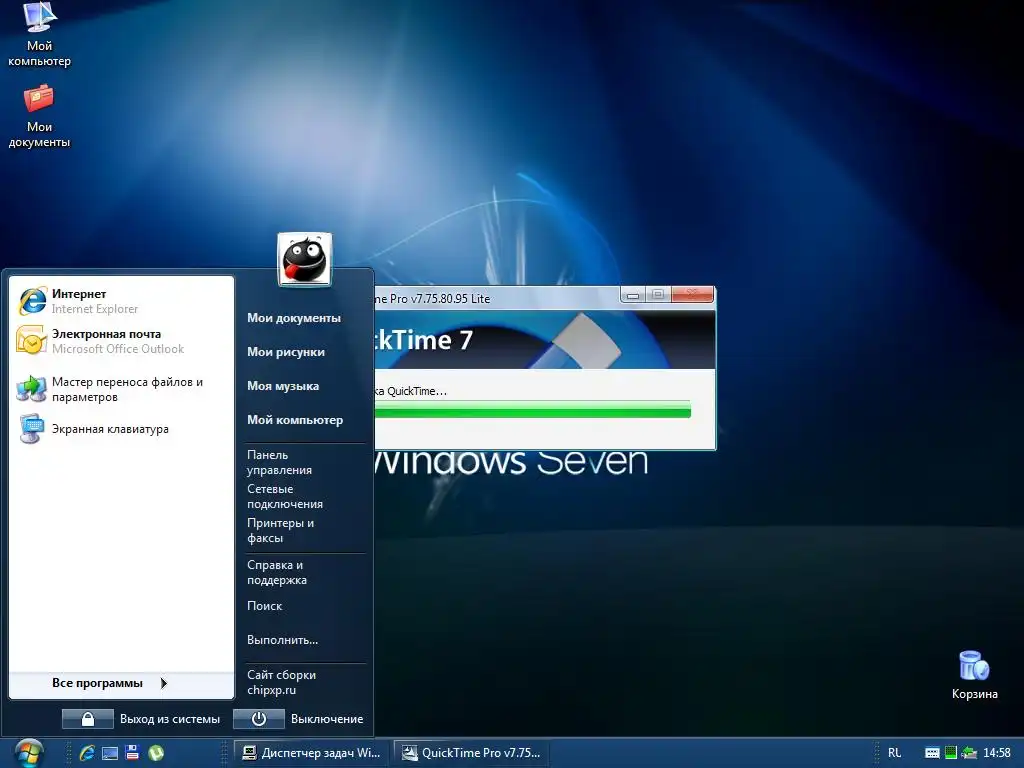Click the 14:58 system clock

[997, 753]
